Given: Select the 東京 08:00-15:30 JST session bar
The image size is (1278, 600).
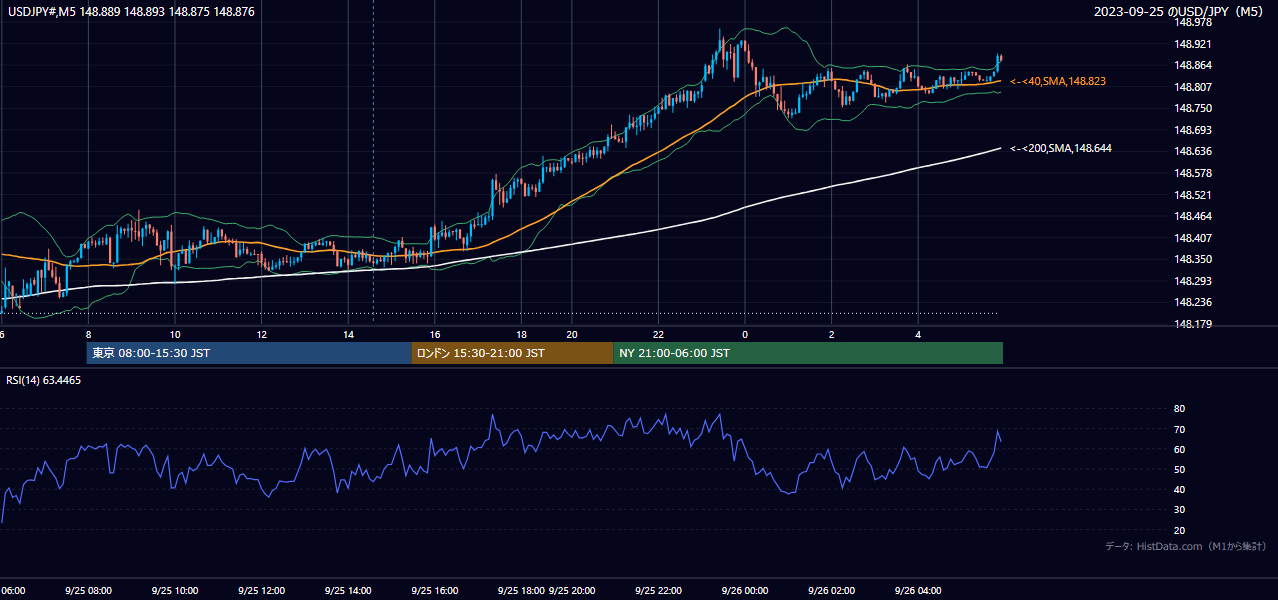Looking at the screenshot, I should coord(249,353).
